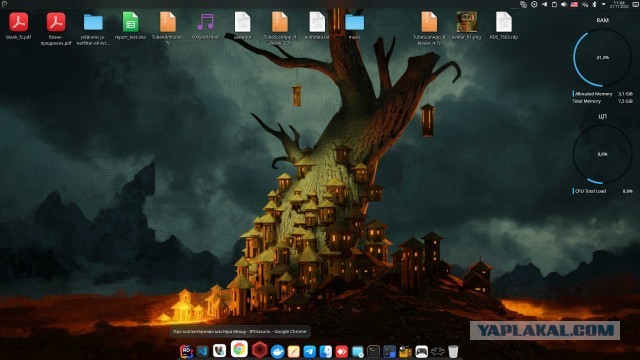Switch keyboard layout via US flag
Screen dimensions: 640x360
pos(574,4)
